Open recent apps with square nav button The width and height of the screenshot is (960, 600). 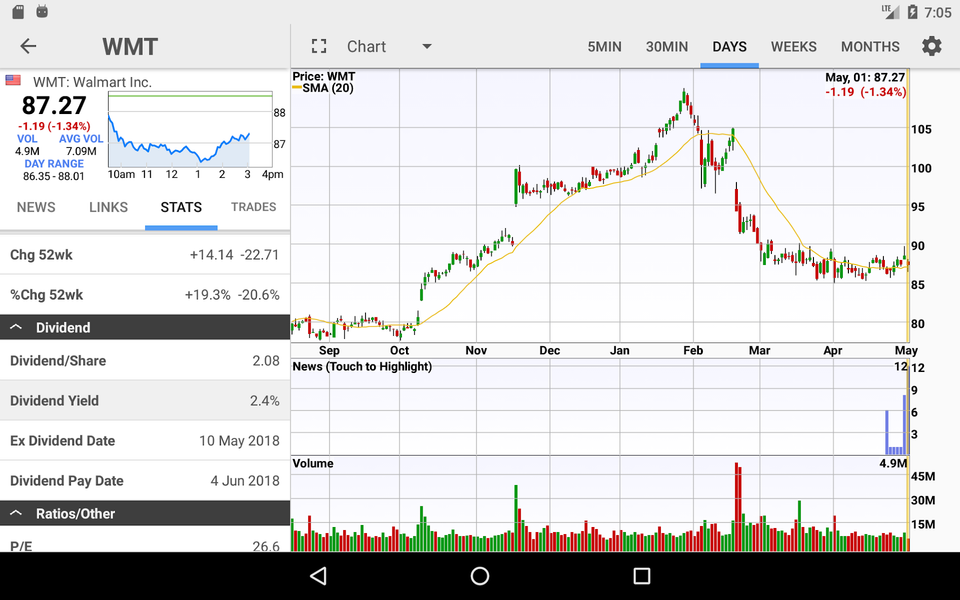[x=639, y=576]
